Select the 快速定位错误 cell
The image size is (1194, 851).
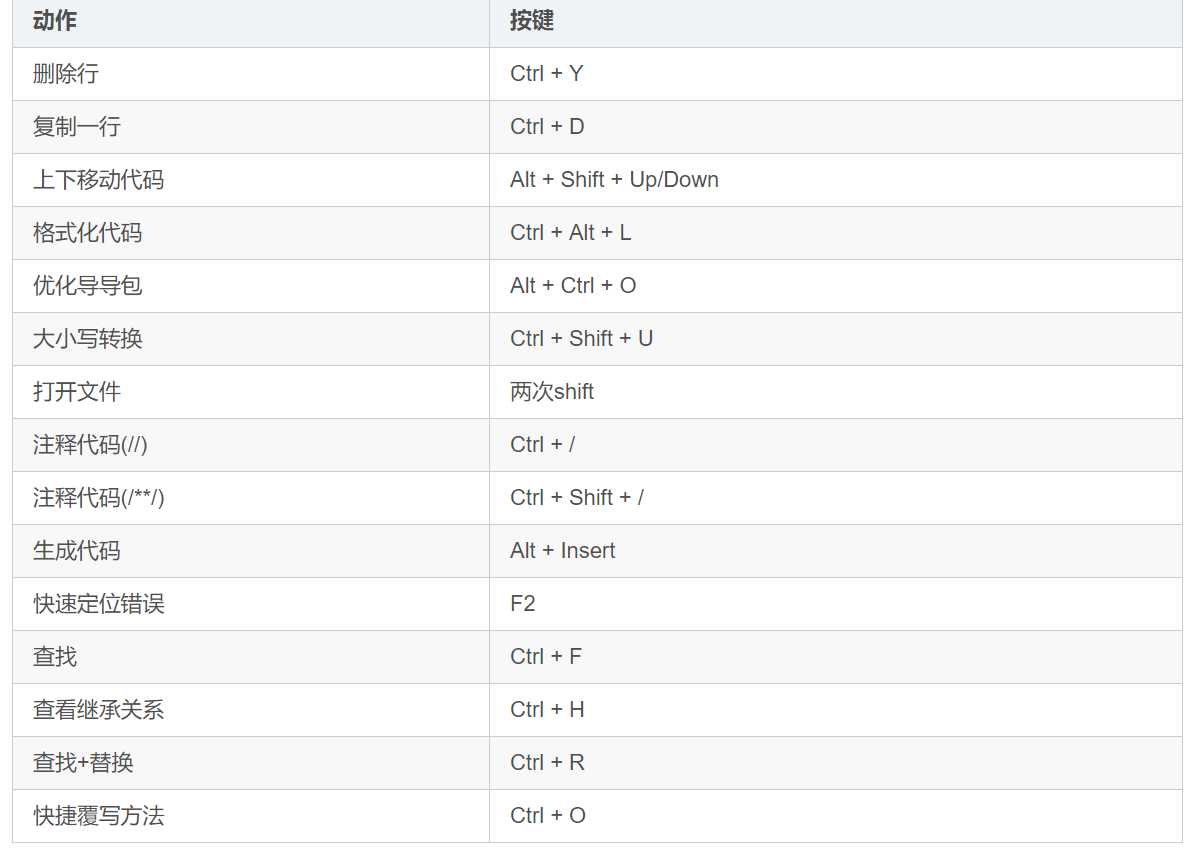tap(98, 604)
